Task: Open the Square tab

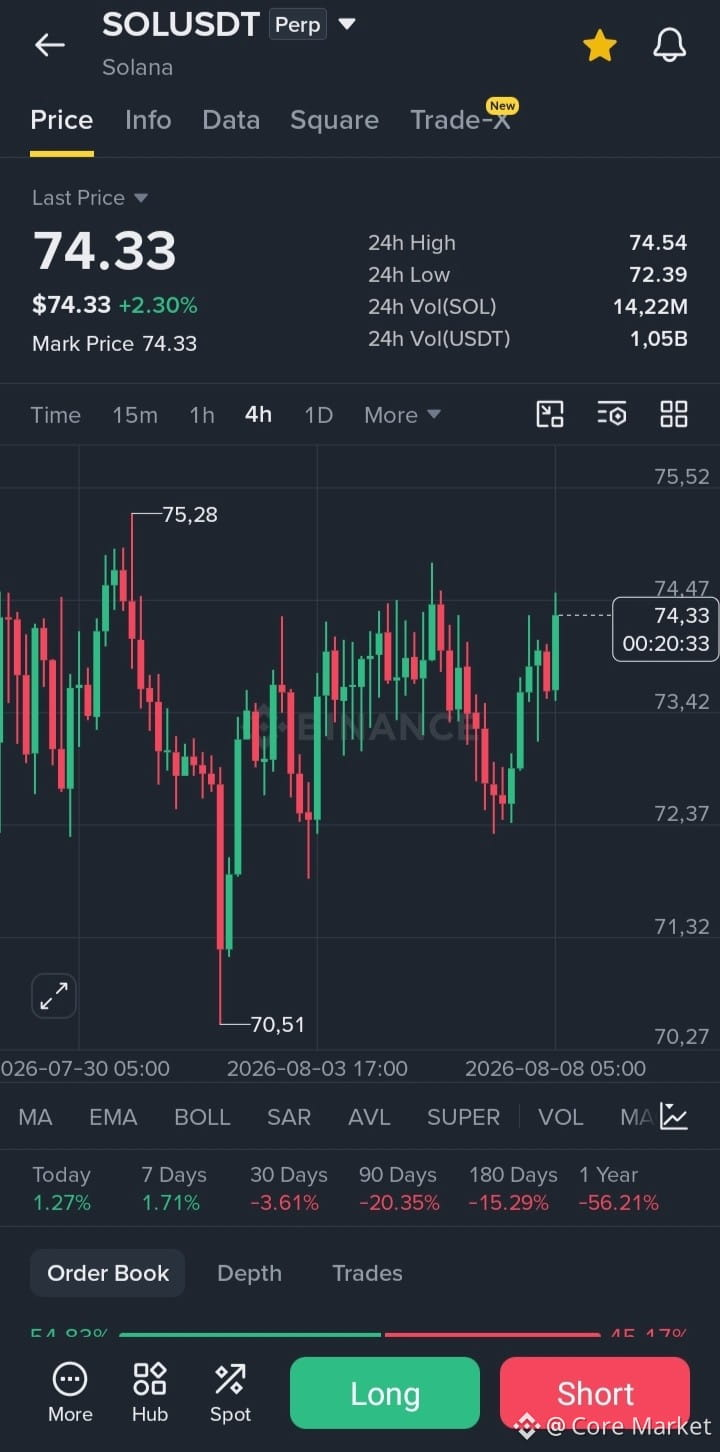Action: [334, 120]
